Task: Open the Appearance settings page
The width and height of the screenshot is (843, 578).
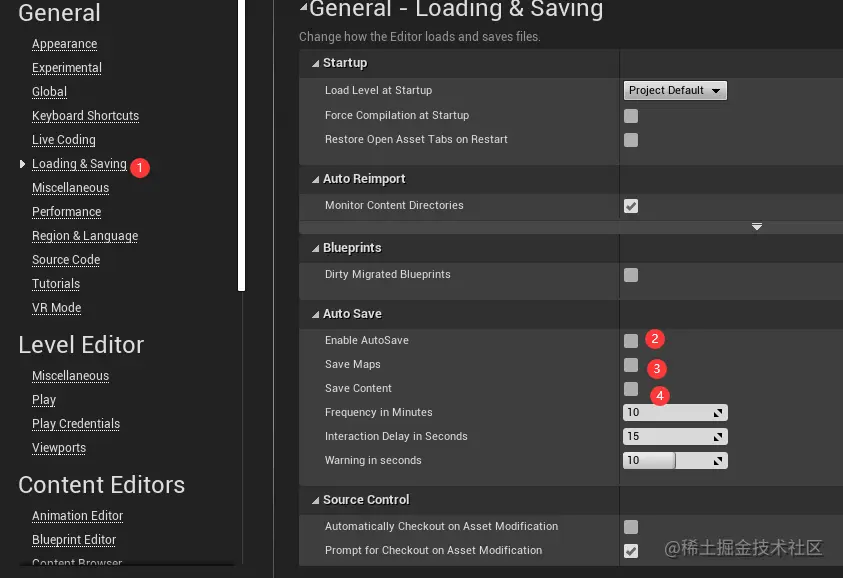Action: 65,44
